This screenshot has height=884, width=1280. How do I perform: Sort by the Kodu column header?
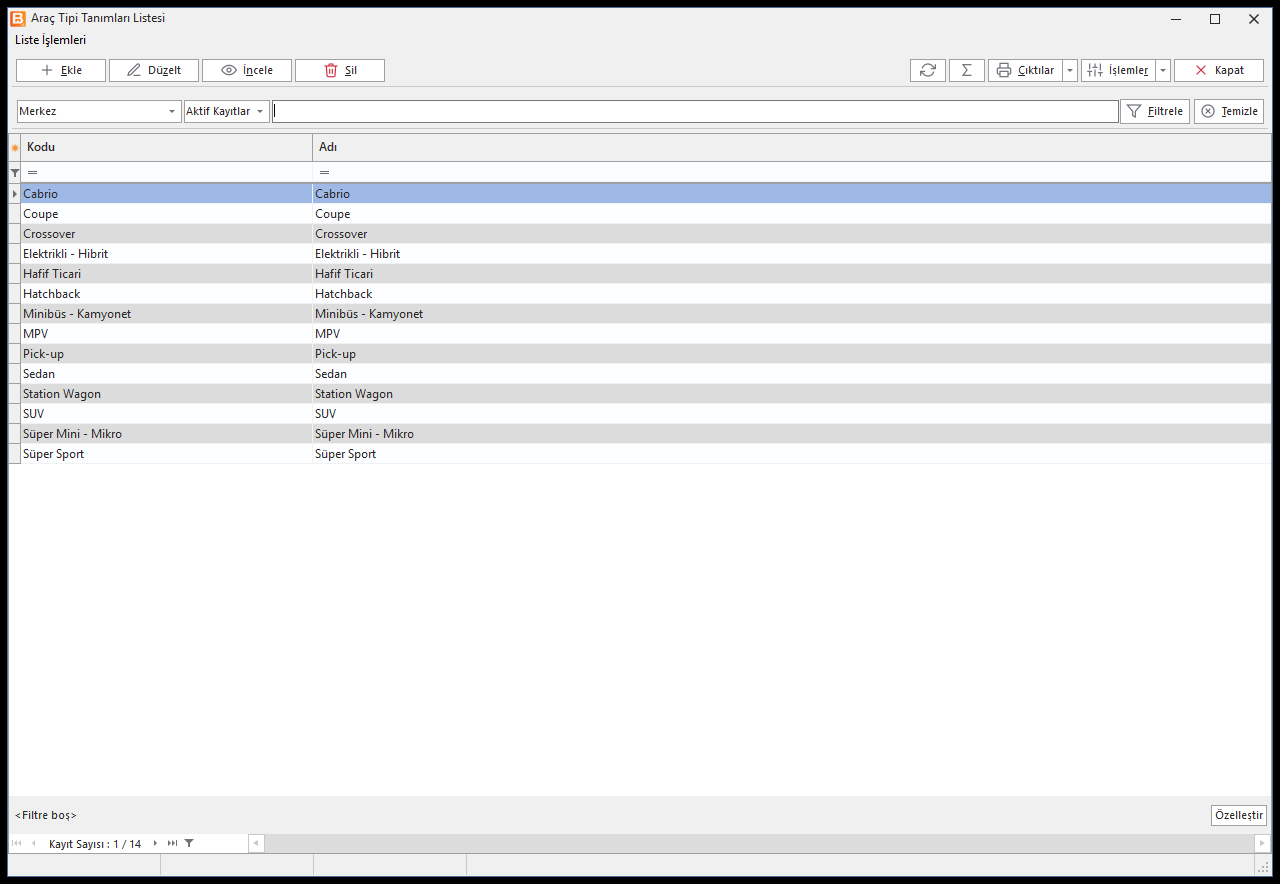click(166, 147)
